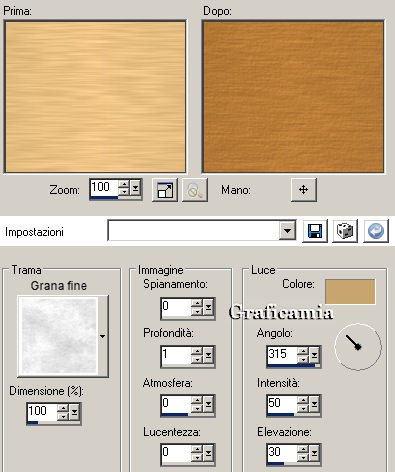Image resolution: width=395 pixels, height=472 pixels.
Task: Click the Dopo preview image
Action: [293, 97]
